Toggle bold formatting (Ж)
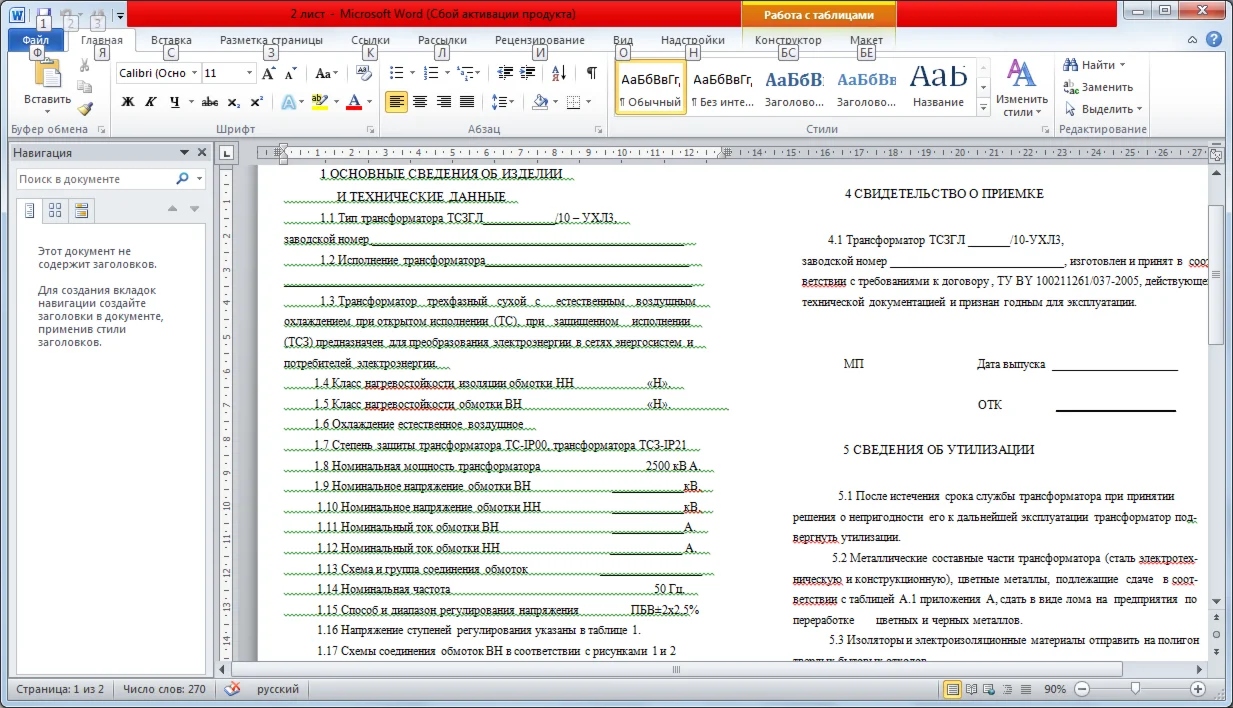 point(127,102)
